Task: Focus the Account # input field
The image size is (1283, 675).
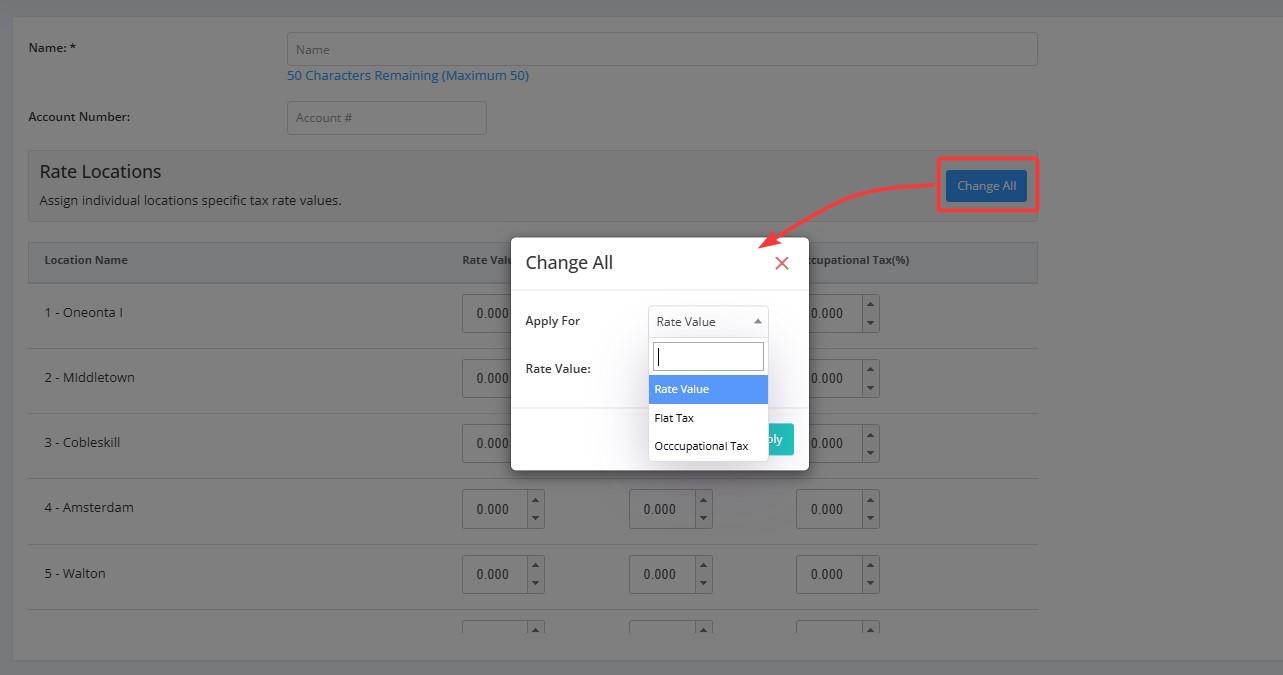Action: coord(386,117)
